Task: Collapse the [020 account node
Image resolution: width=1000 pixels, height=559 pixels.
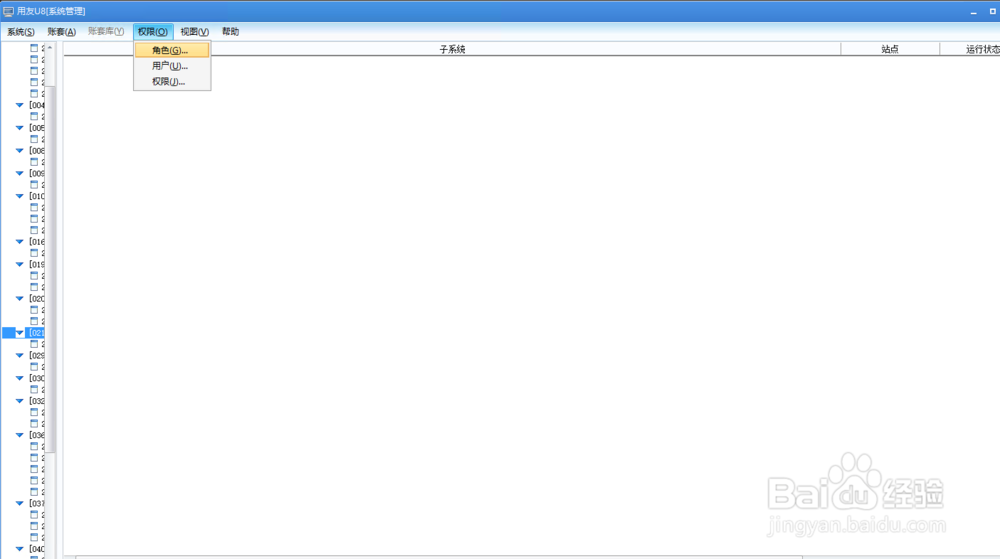Action: point(20,298)
